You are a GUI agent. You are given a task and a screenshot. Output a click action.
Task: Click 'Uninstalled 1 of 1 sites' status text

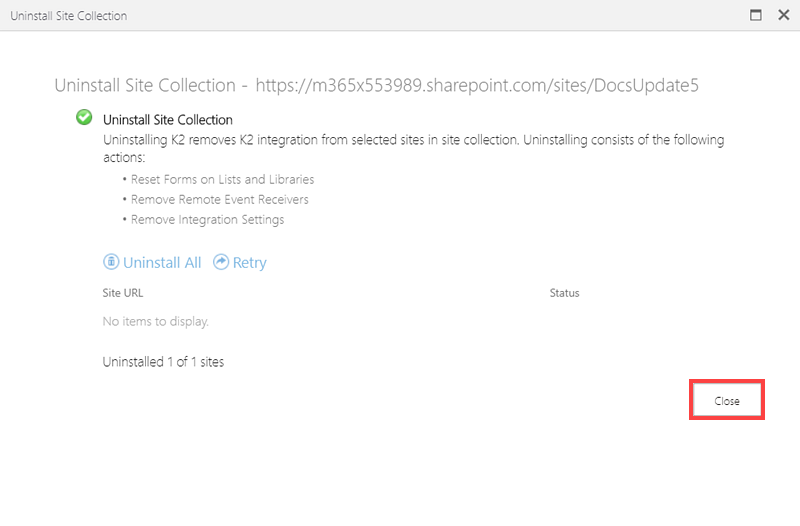point(163,362)
